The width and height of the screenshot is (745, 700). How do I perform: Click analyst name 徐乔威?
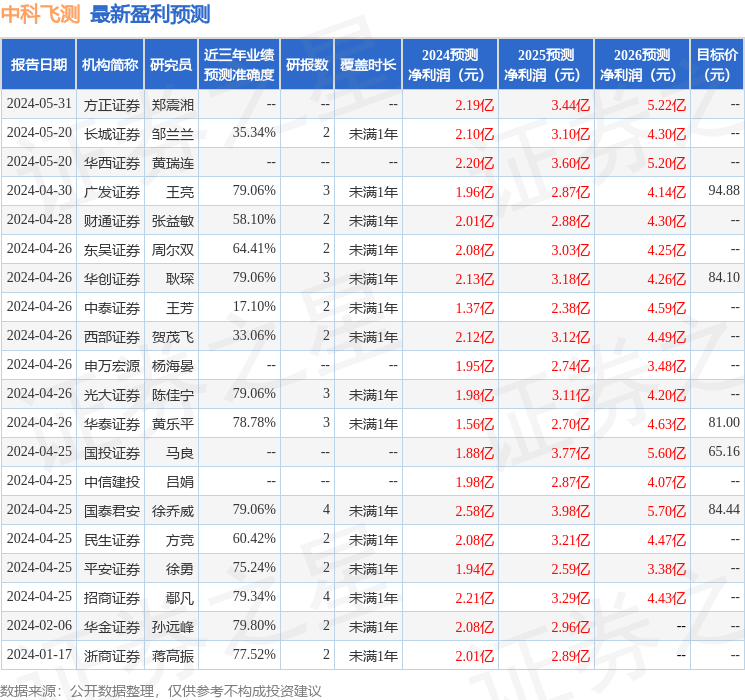(172, 511)
